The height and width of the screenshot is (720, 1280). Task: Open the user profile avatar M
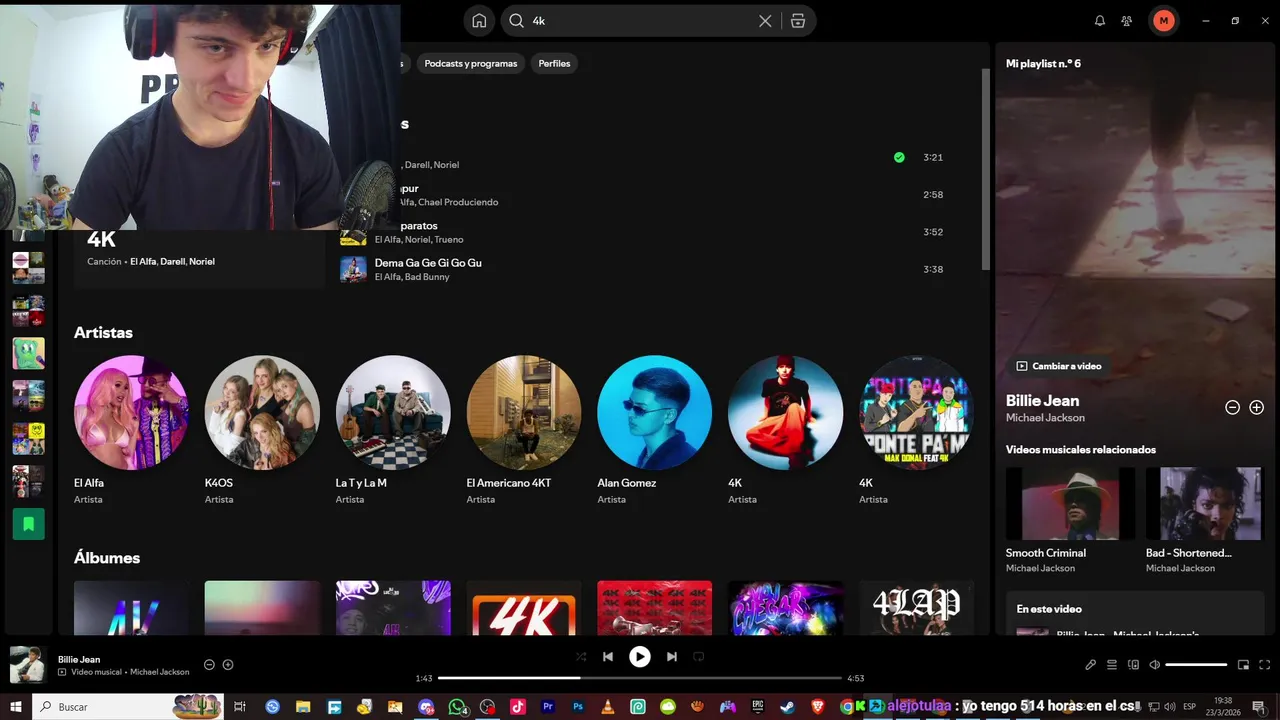(1164, 21)
